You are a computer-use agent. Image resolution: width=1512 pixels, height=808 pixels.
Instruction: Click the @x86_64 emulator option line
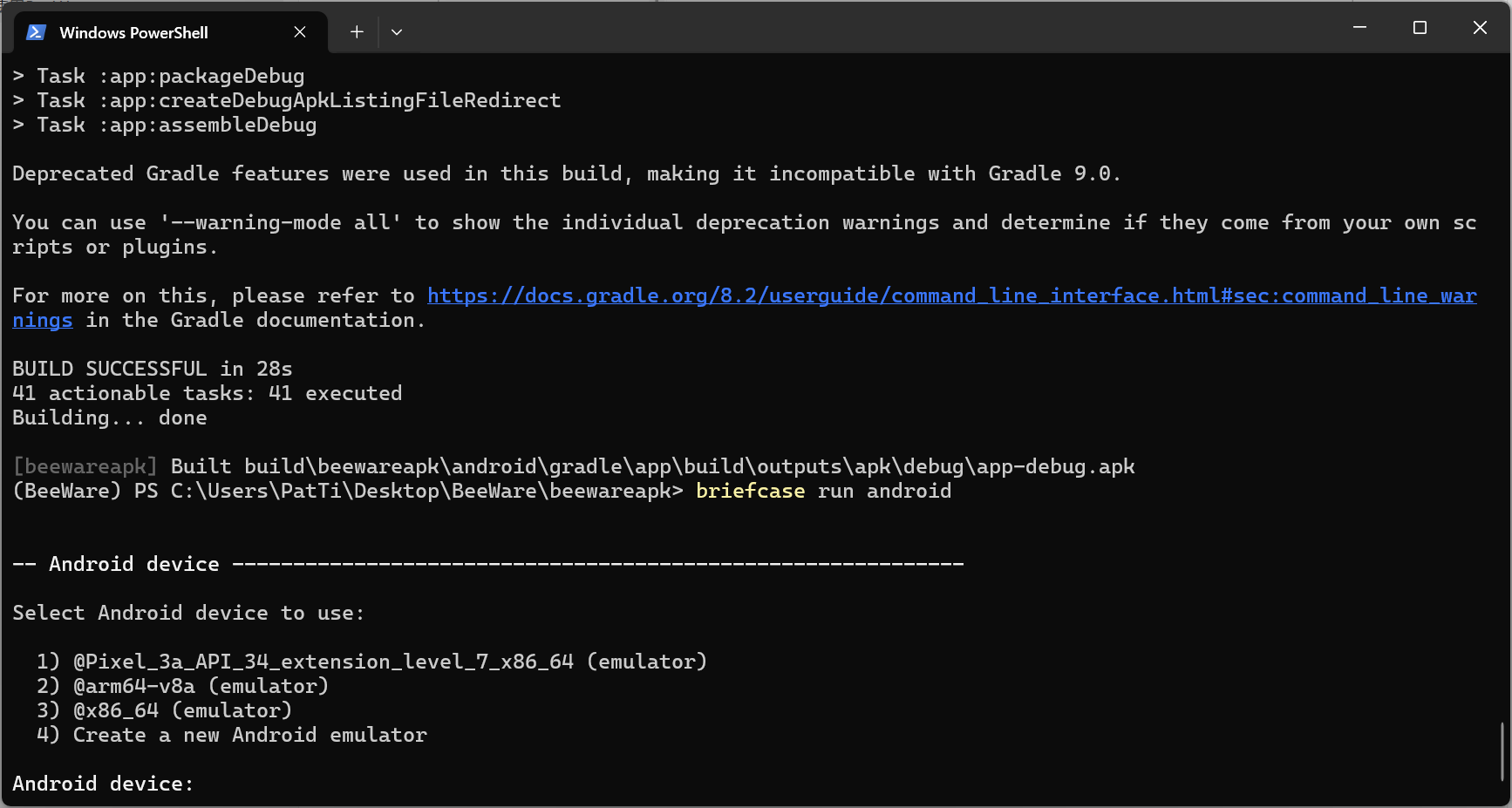(x=164, y=710)
